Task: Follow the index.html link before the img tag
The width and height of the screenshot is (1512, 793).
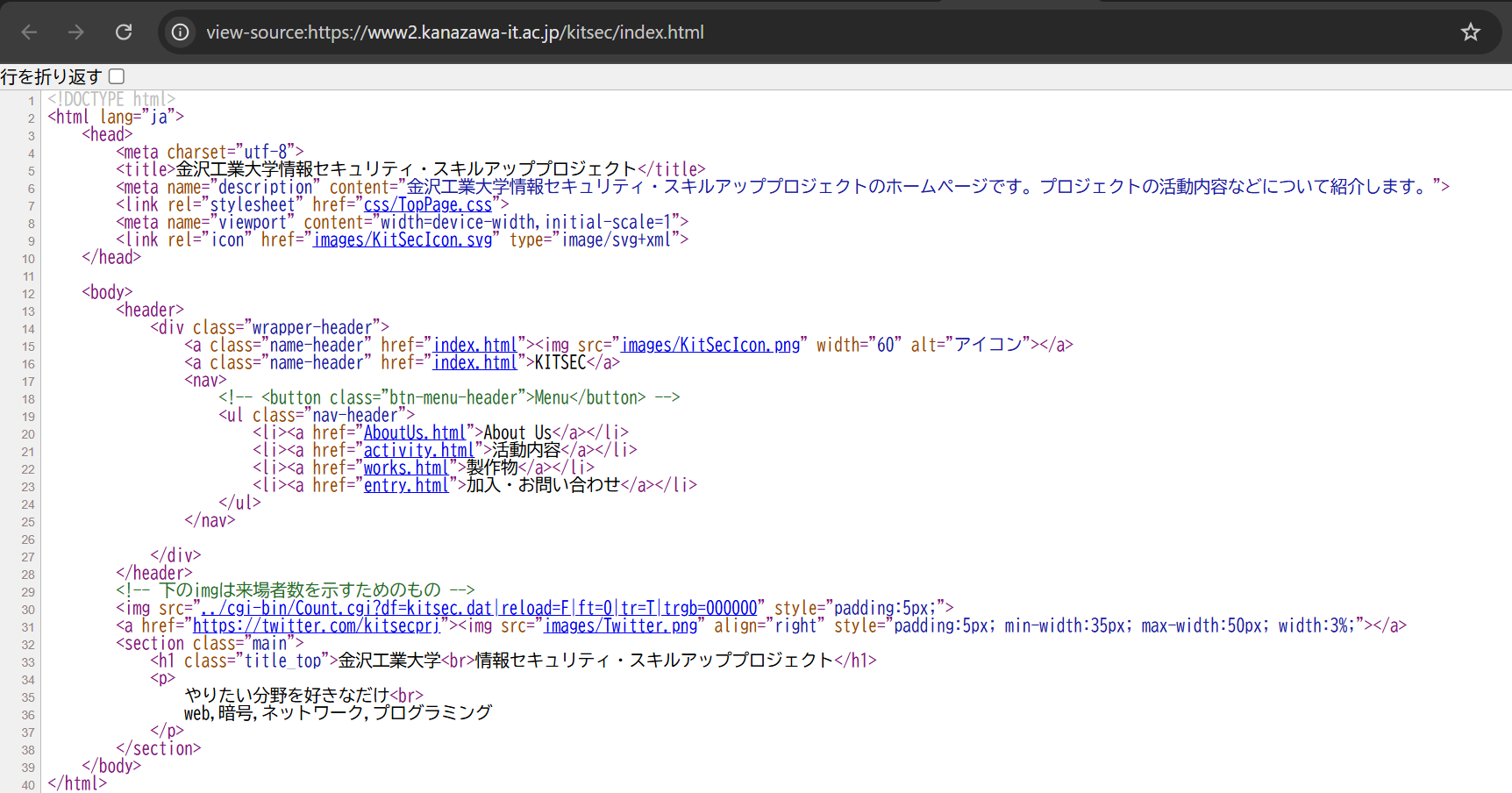Action: coord(475,345)
